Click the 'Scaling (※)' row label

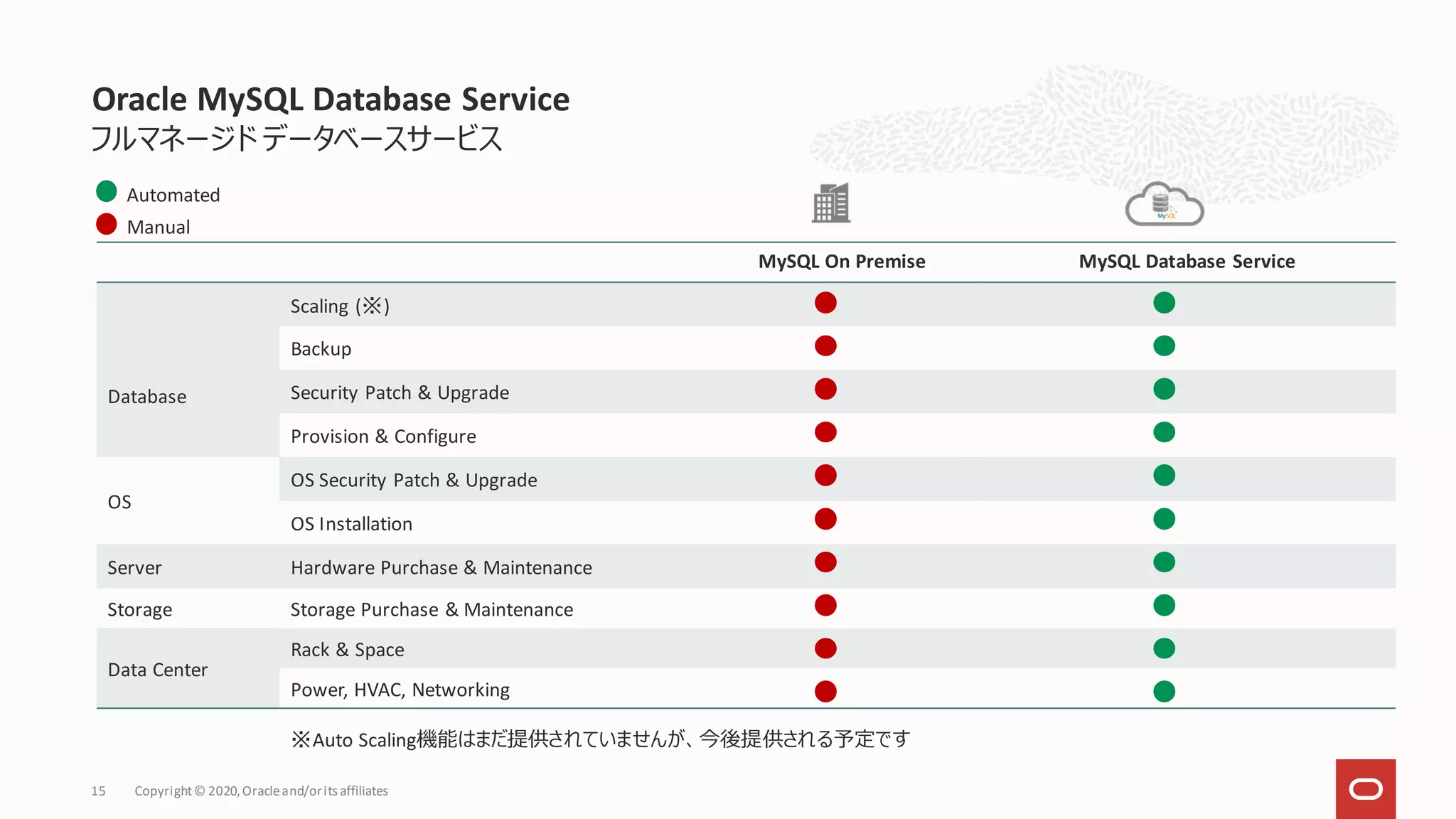[340, 306]
